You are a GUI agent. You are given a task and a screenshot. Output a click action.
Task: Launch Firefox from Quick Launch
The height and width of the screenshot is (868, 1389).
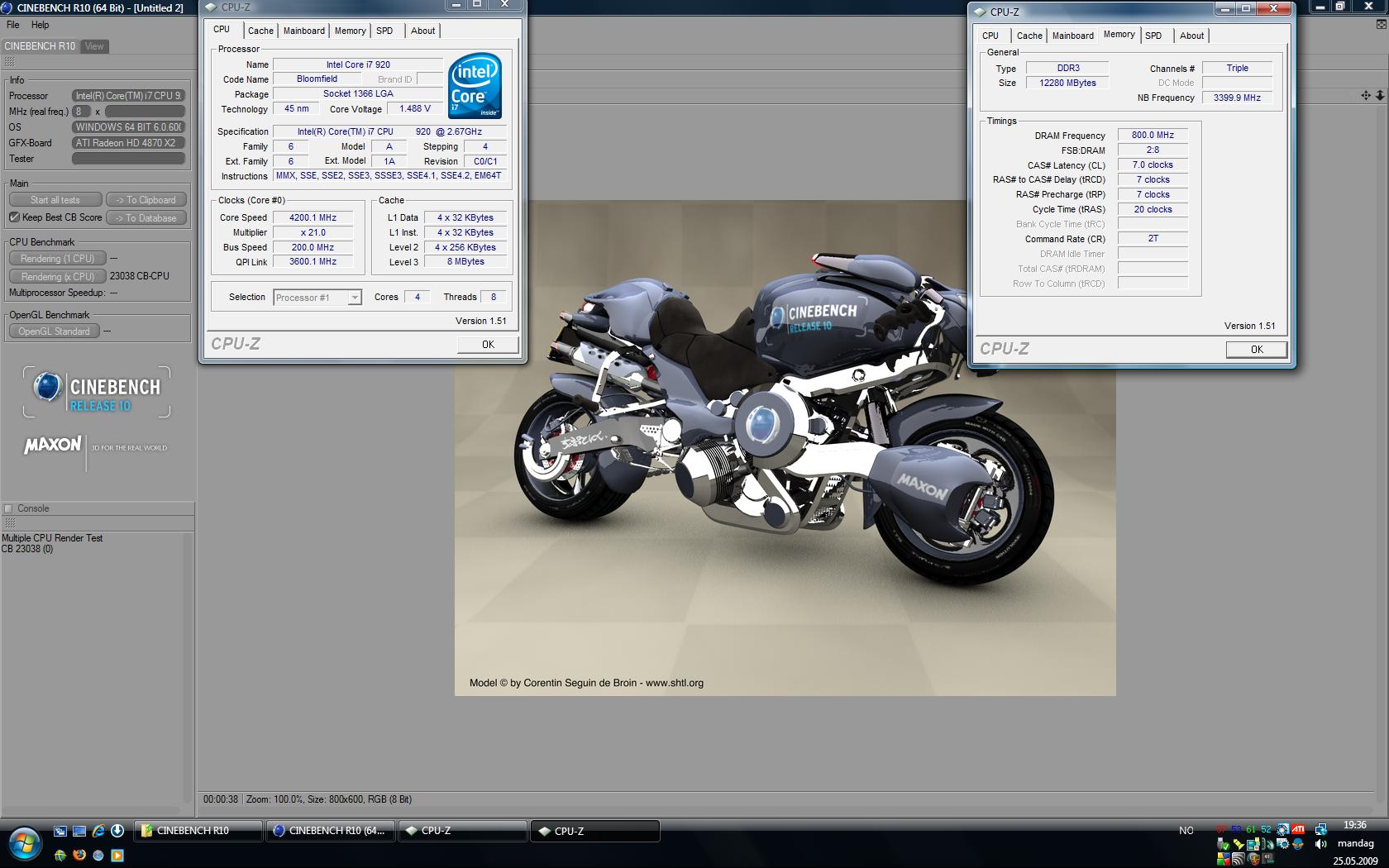coord(79,856)
